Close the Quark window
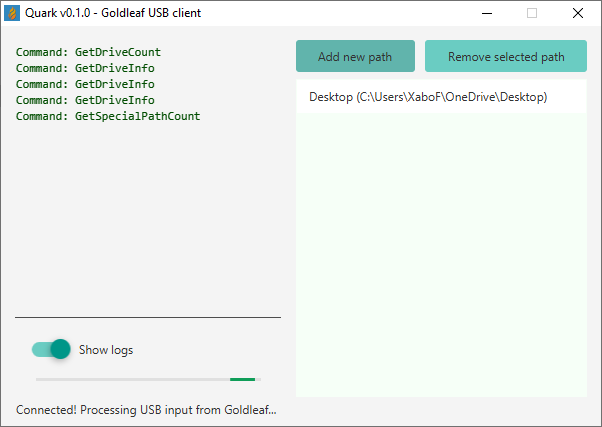602x427 pixels. [577, 13]
